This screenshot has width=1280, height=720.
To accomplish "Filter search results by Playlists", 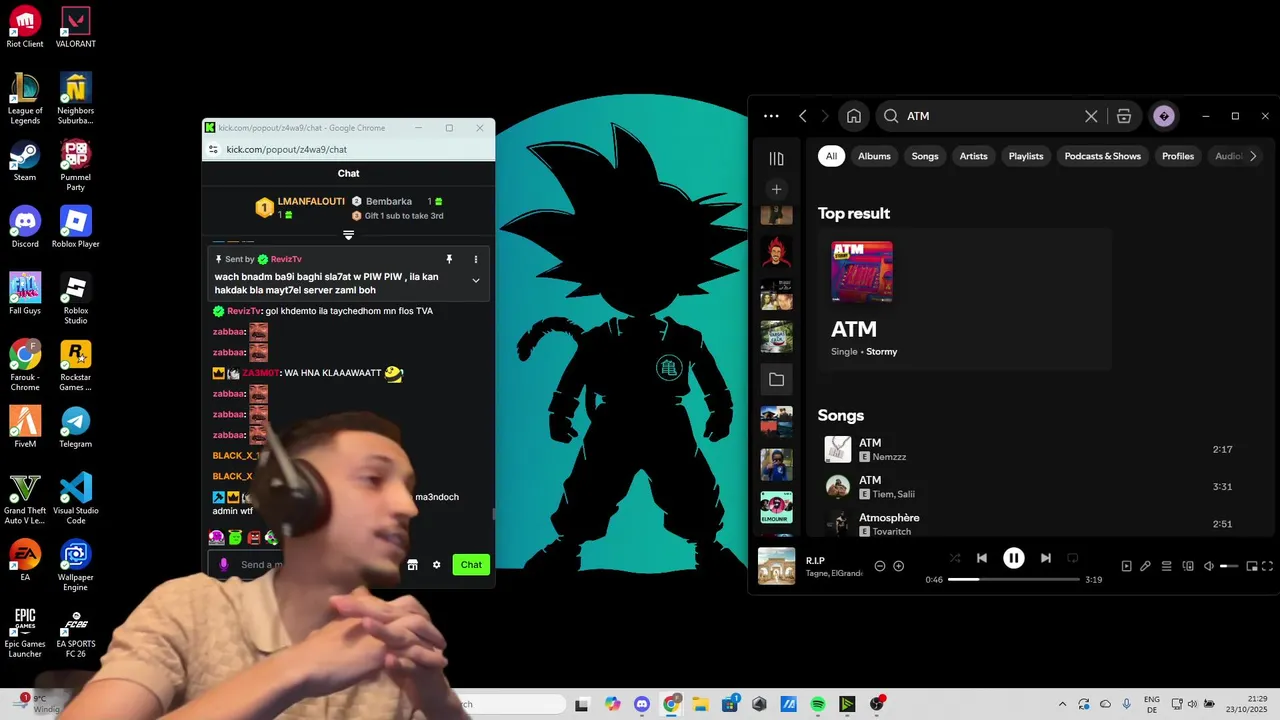I will click(1026, 156).
